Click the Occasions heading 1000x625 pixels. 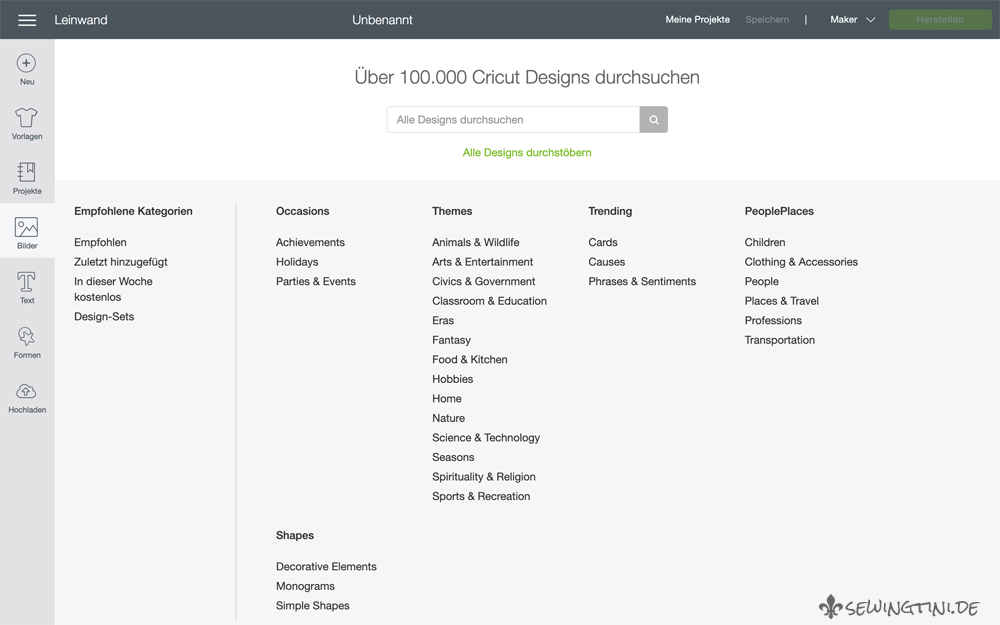pyautogui.click(x=302, y=211)
